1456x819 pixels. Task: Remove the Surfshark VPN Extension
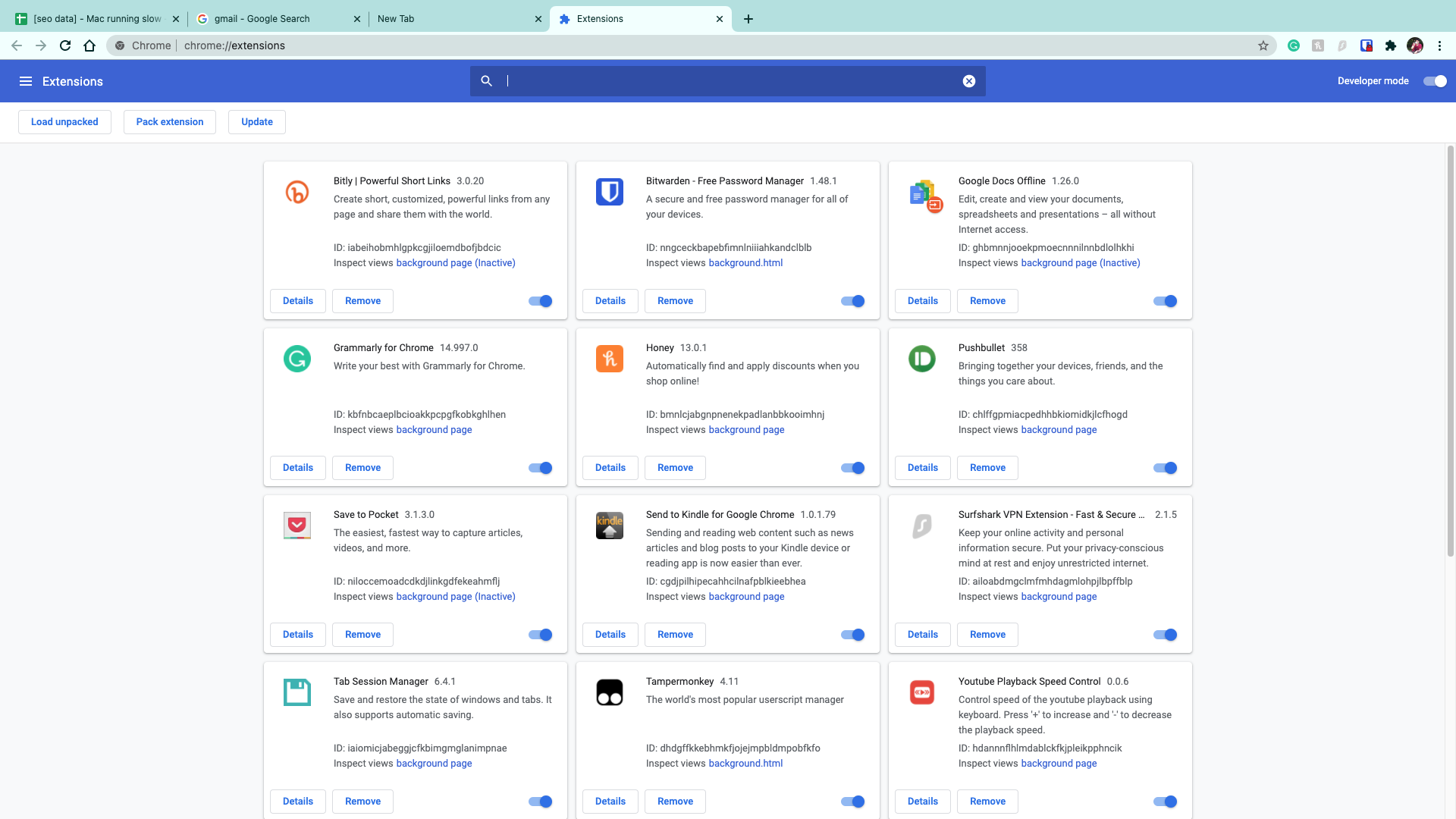pyautogui.click(x=987, y=635)
